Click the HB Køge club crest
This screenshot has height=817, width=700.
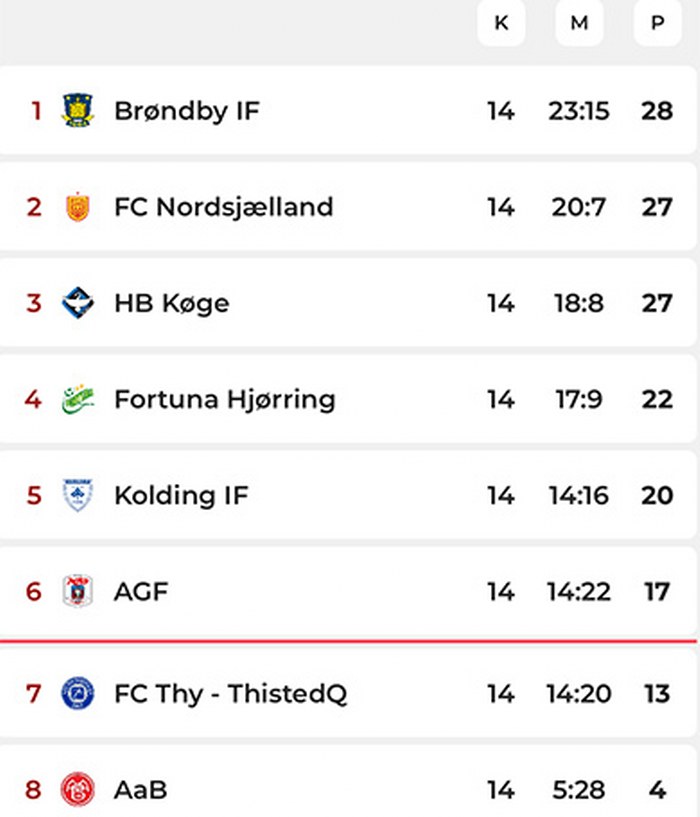click(x=77, y=303)
